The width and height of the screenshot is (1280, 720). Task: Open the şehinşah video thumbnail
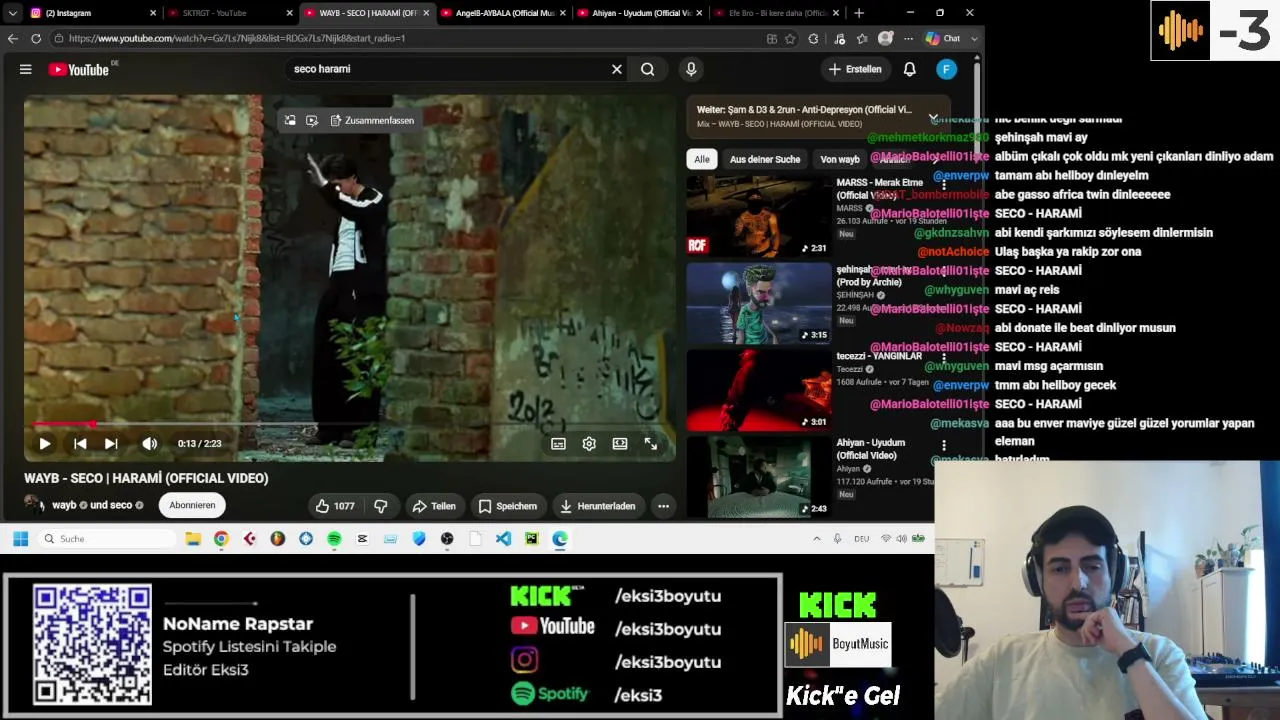coord(759,303)
